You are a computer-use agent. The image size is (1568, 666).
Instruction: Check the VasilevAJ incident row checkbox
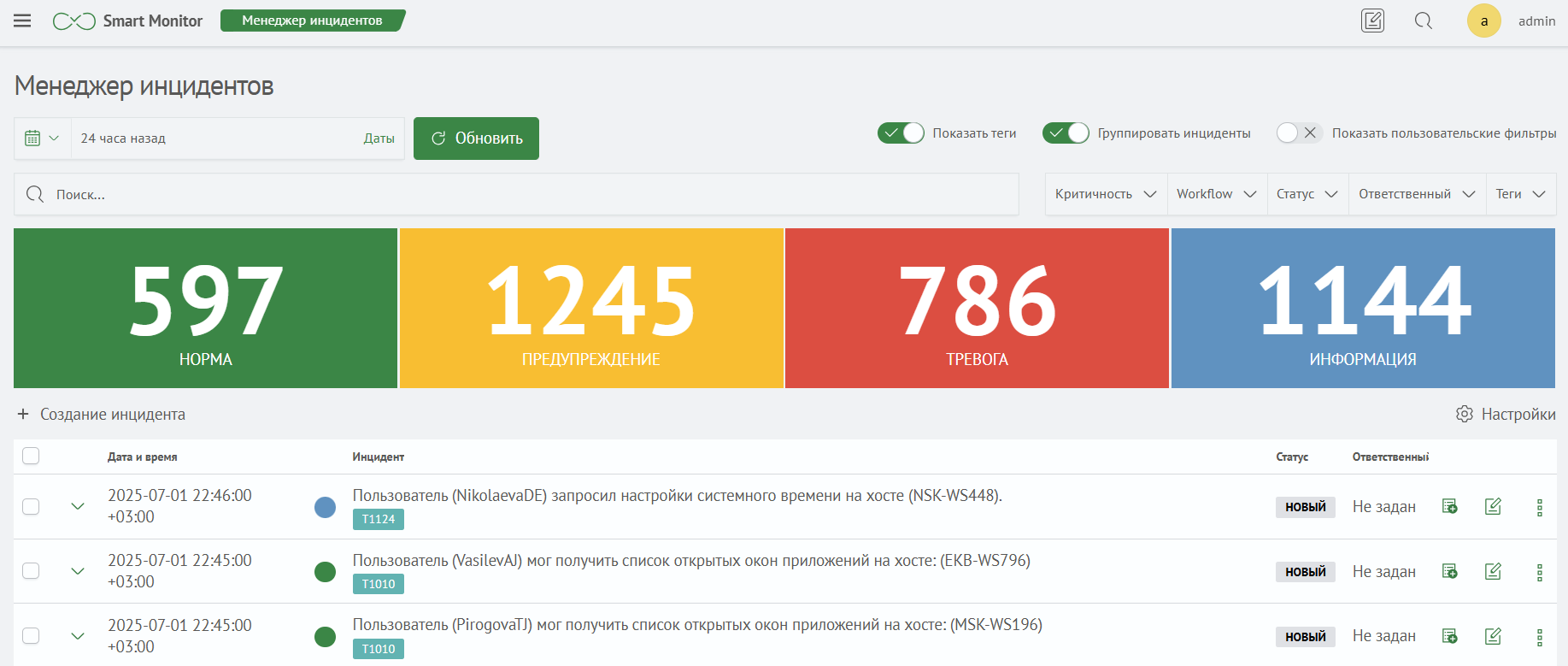coord(31,570)
